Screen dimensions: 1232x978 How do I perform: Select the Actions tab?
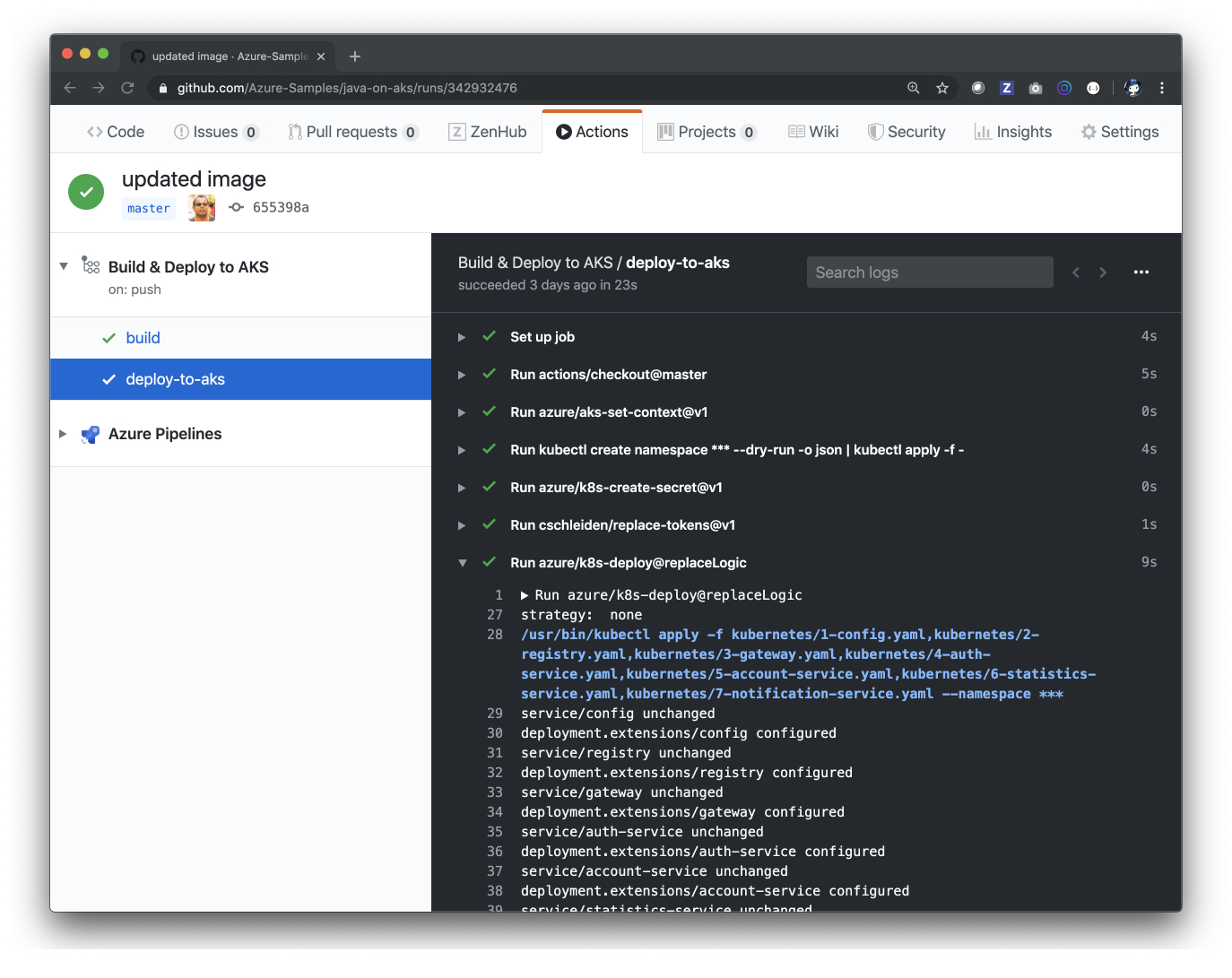593,132
